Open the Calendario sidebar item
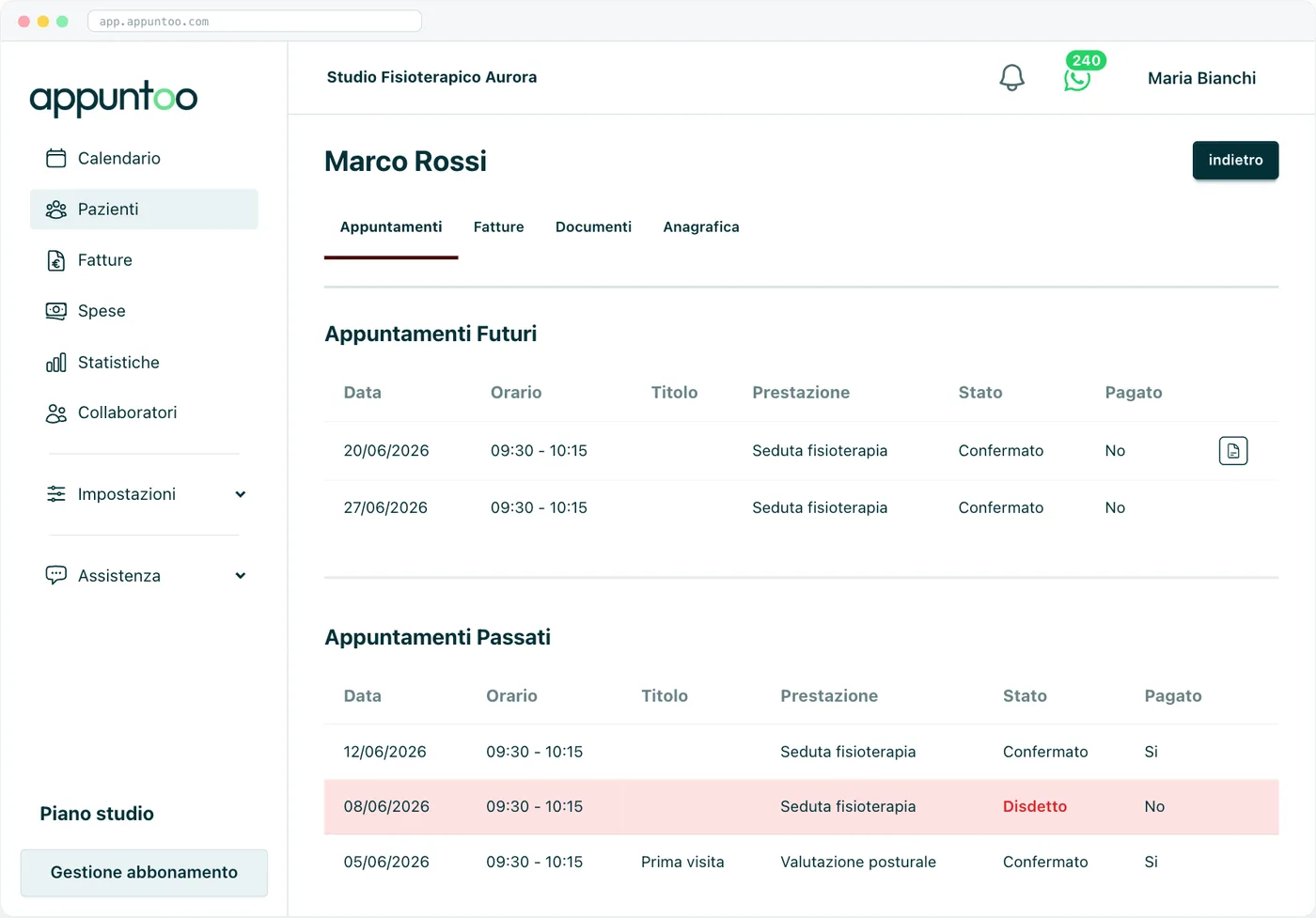 [x=144, y=158]
